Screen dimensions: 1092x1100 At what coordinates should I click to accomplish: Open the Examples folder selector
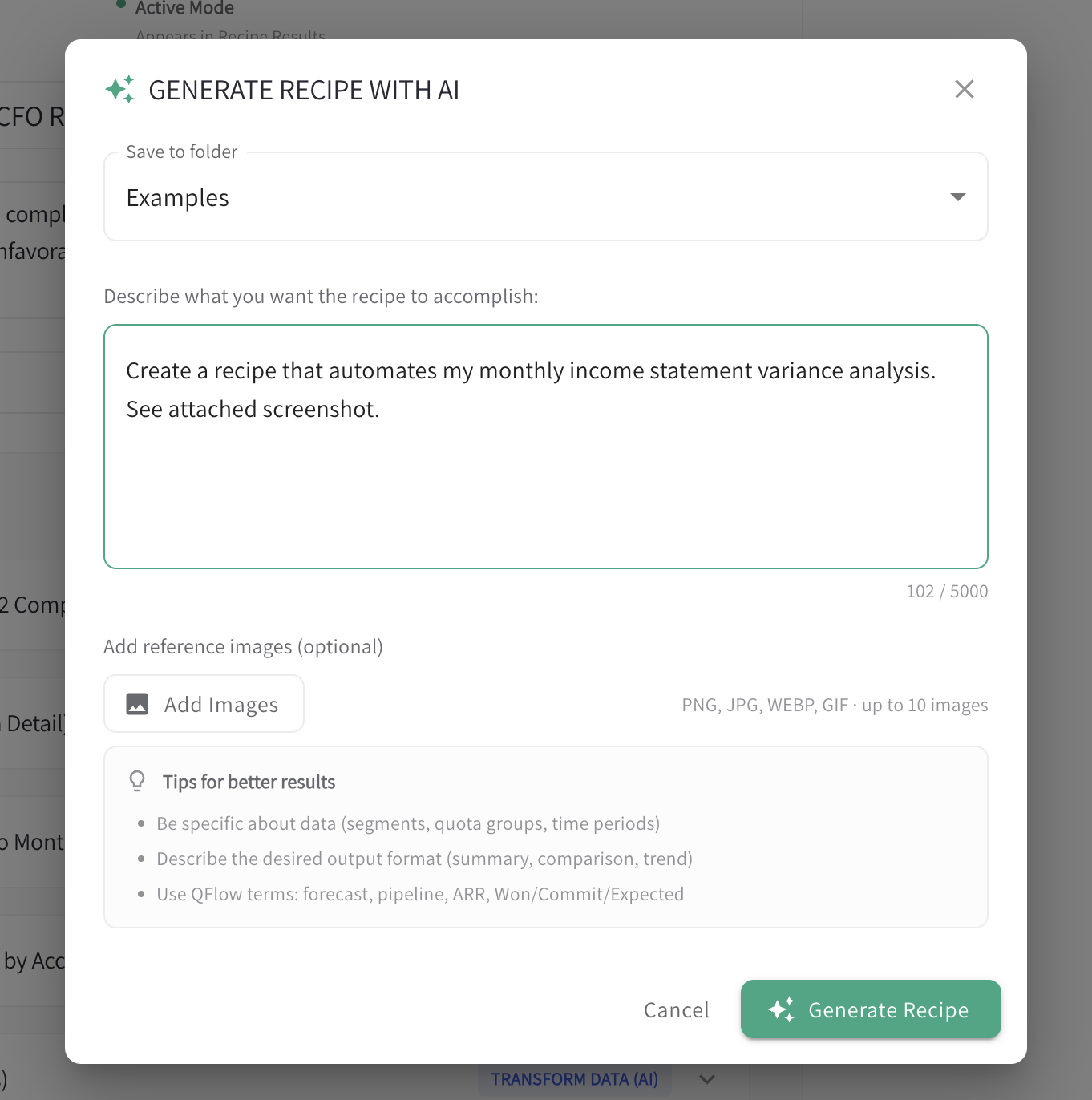(x=545, y=196)
